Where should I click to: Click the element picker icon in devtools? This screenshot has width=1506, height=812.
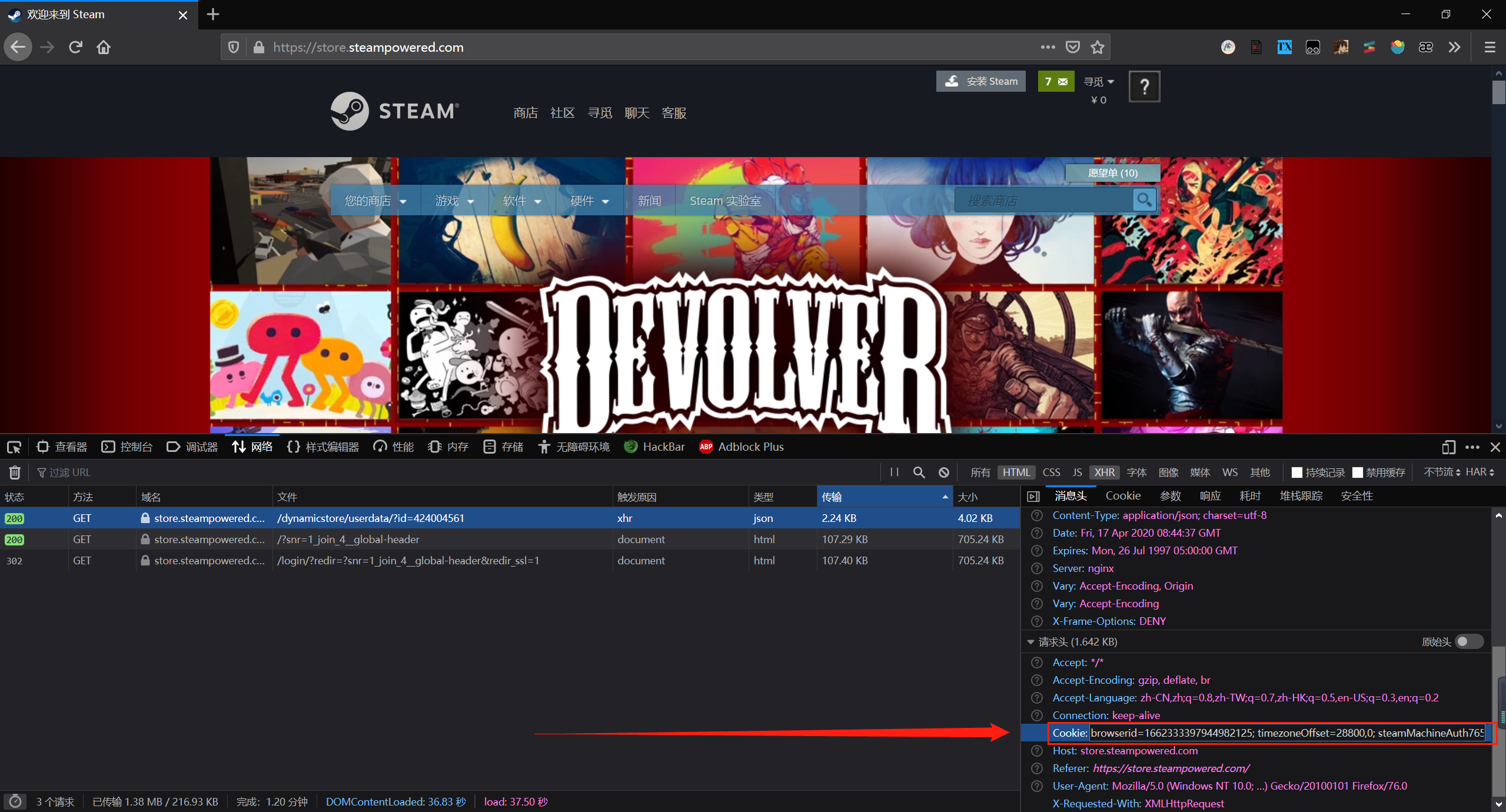pos(14,447)
